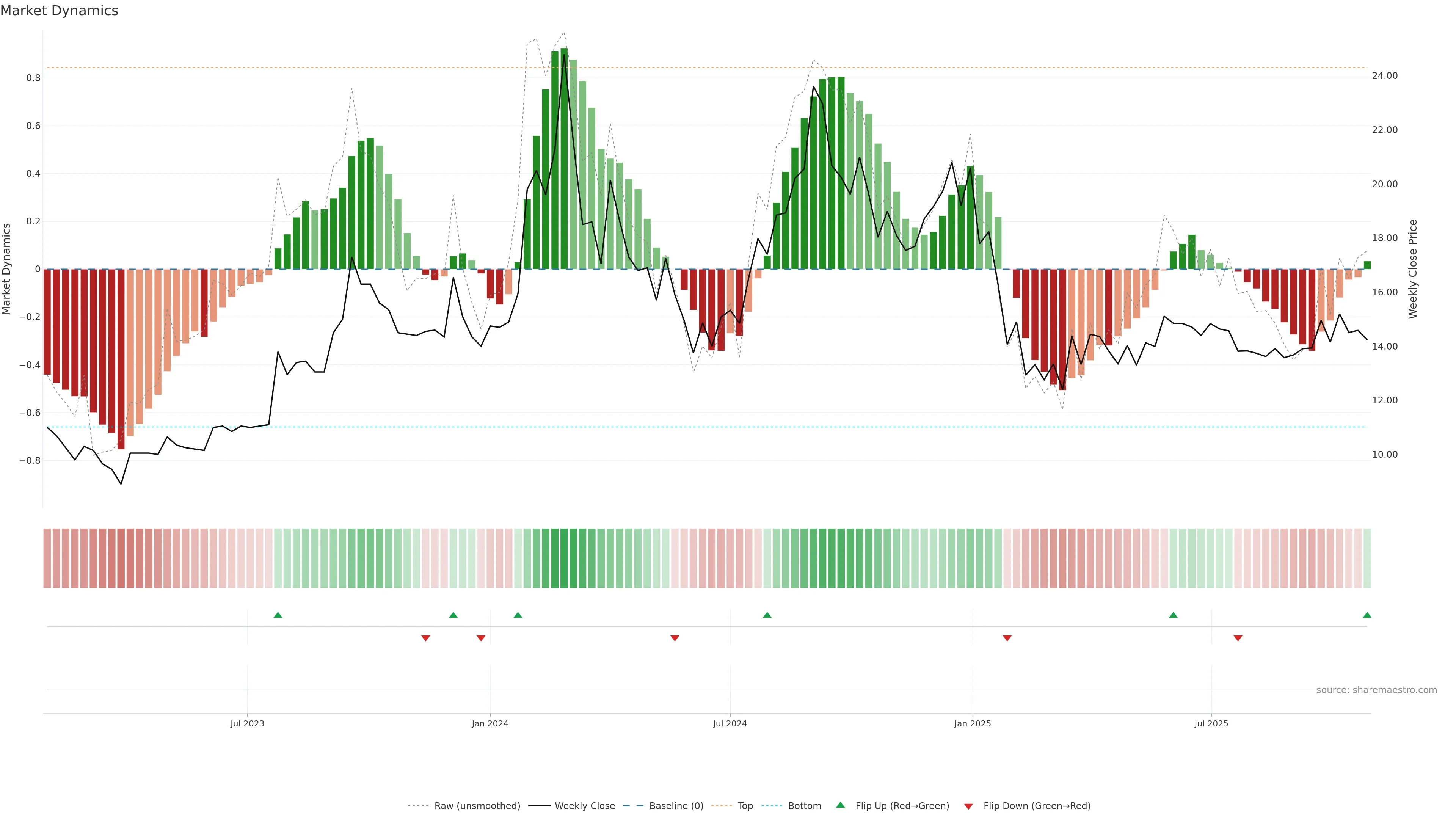Toggle the Weekly Close legend entry

584,806
